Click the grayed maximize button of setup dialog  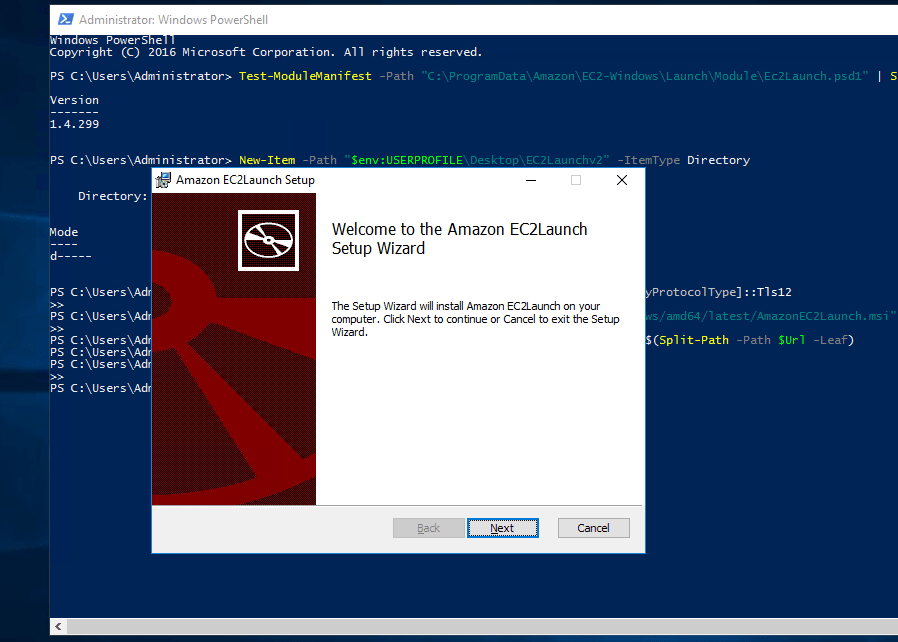click(576, 180)
